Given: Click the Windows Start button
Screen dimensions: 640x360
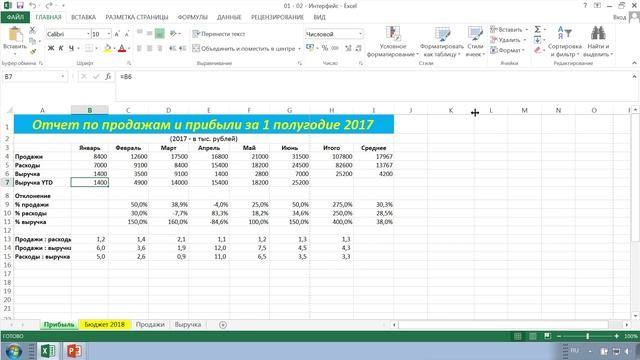Looking at the screenshot, I should [13, 351].
